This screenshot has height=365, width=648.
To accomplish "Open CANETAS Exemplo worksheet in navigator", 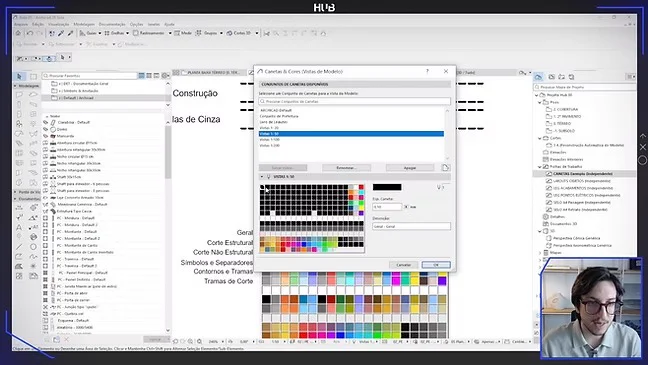I will point(583,174).
